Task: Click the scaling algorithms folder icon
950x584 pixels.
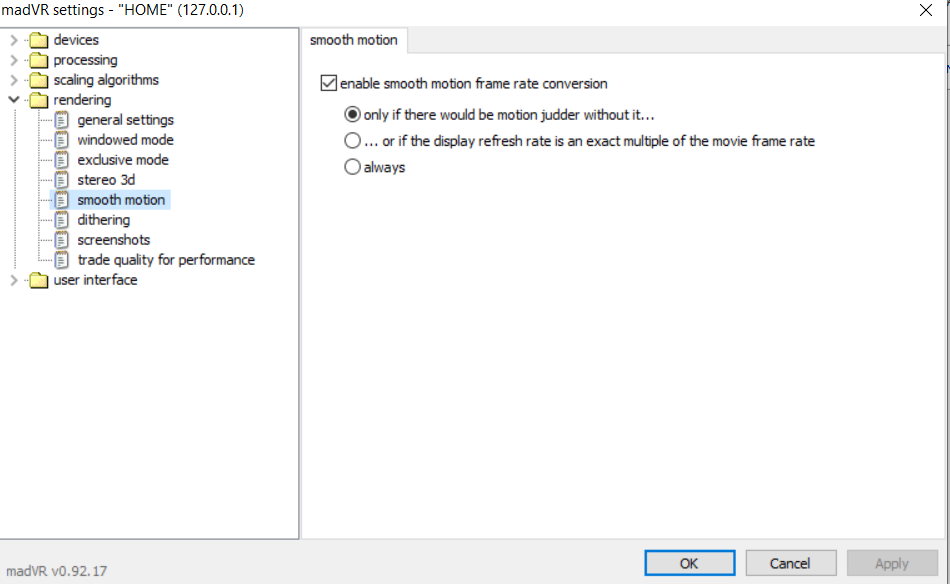Action: tap(39, 80)
